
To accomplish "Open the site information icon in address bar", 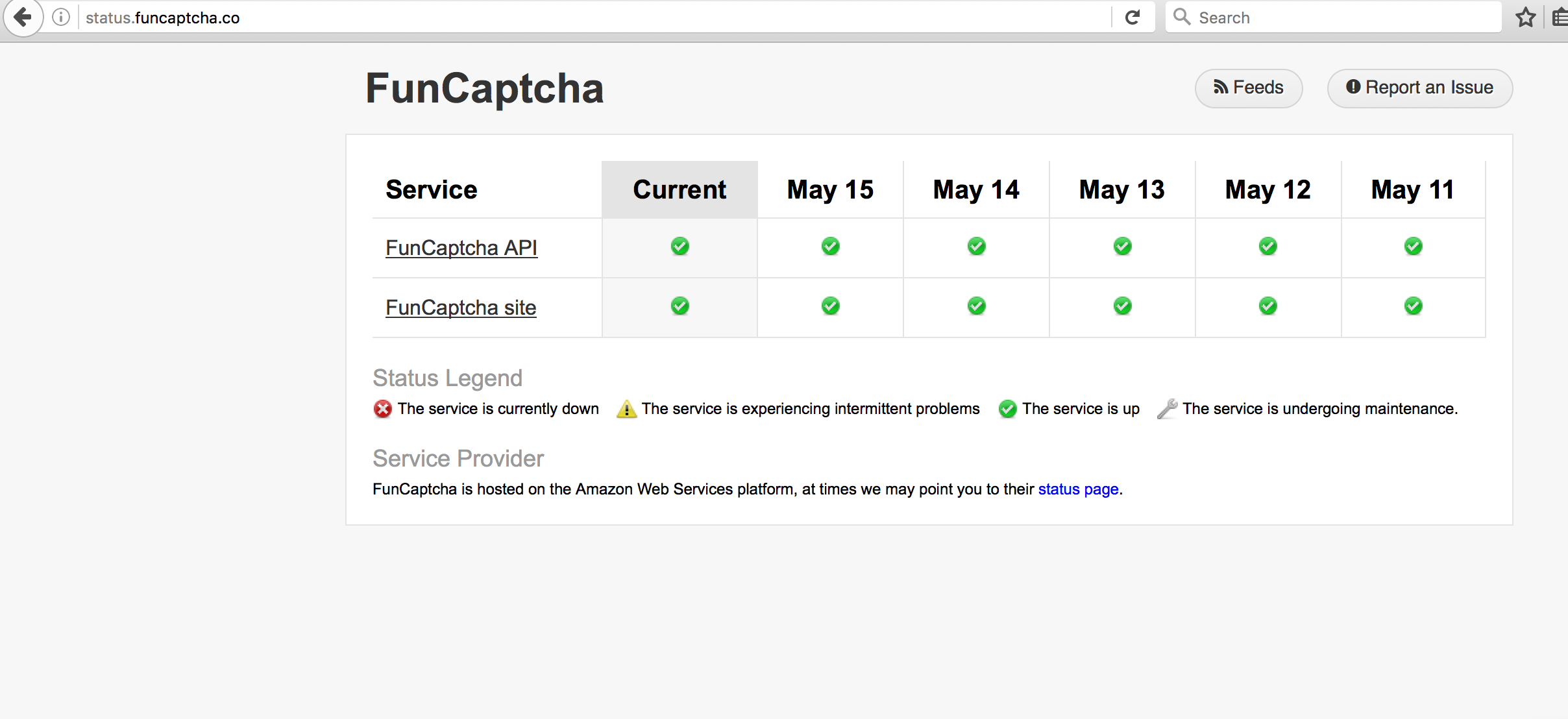I will coord(61,18).
